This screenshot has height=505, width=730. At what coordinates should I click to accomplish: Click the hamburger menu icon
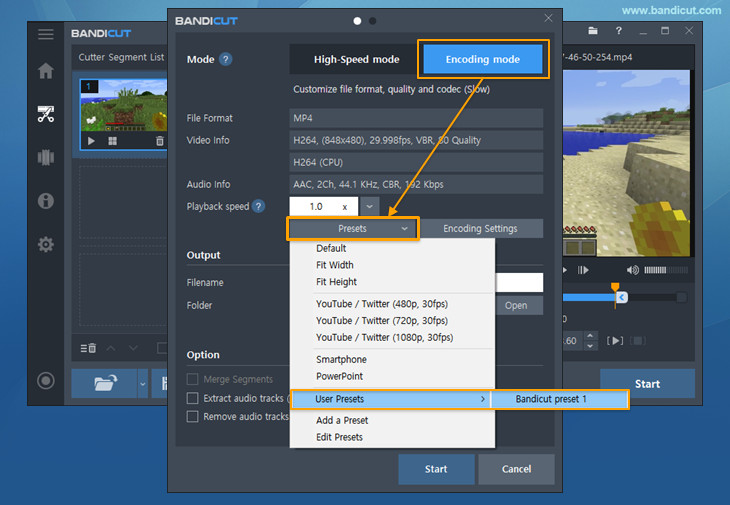[x=45, y=34]
